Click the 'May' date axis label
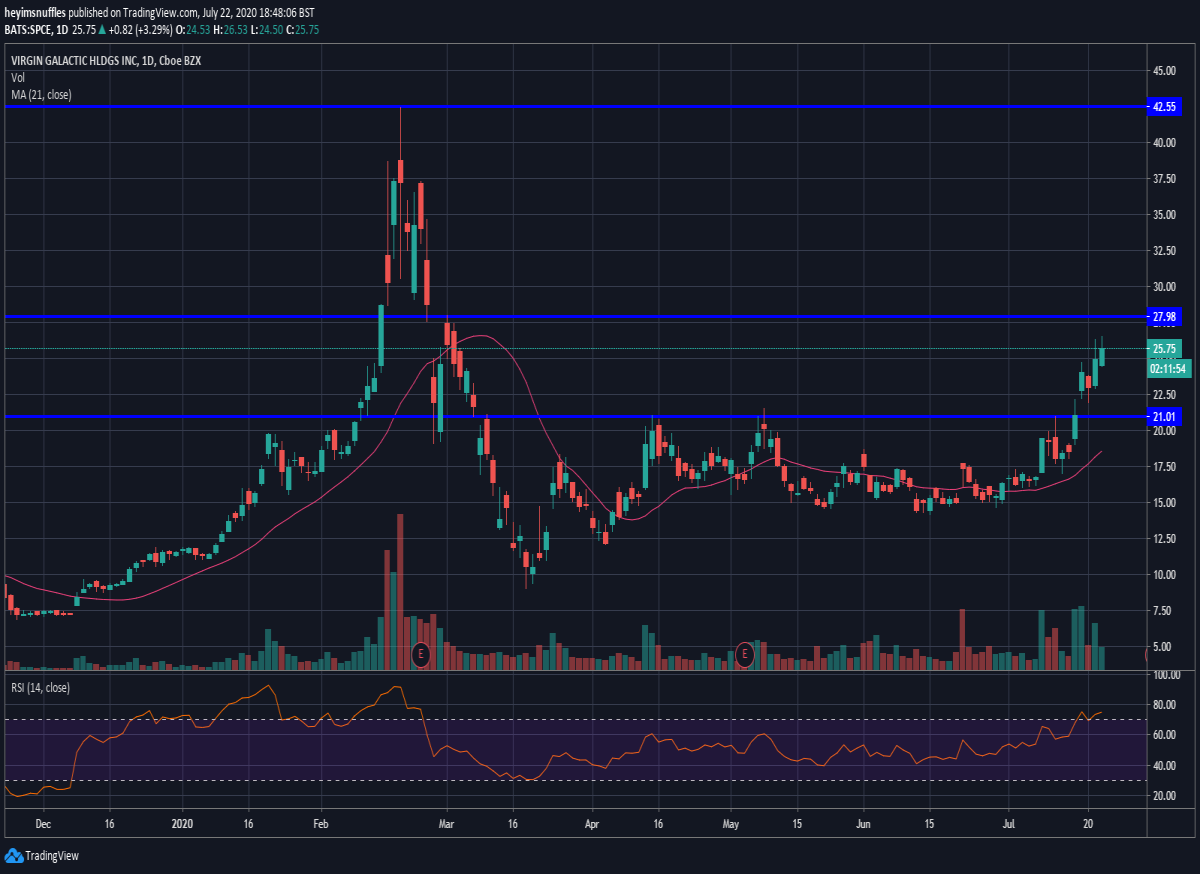 point(730,826)
